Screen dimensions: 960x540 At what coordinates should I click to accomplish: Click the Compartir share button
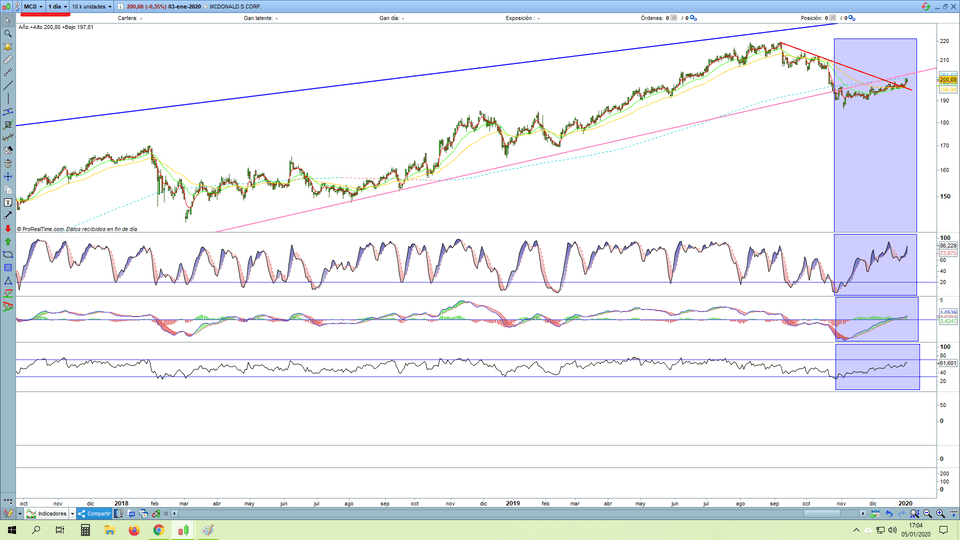click(95, 513)
